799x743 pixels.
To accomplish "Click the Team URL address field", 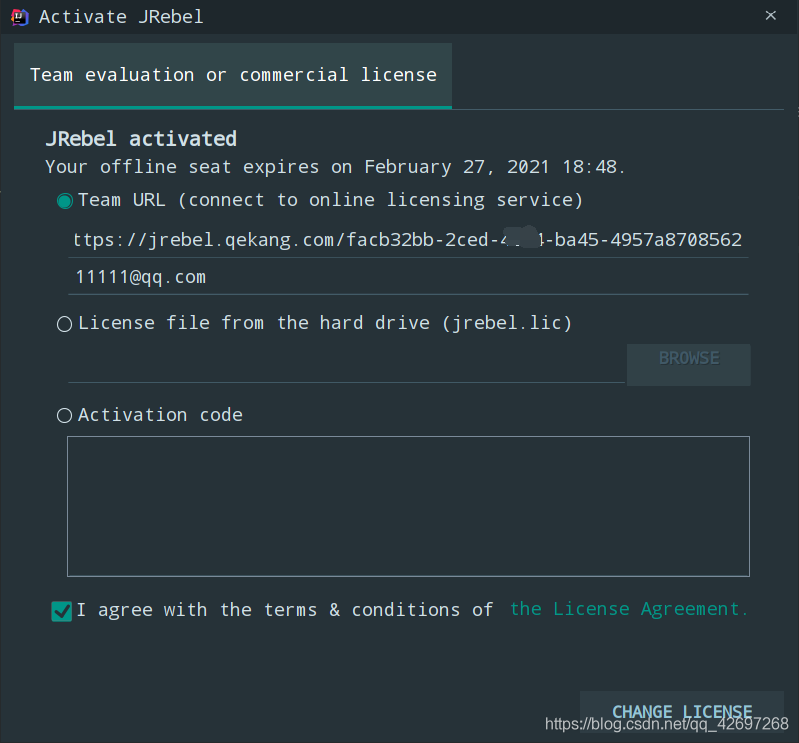I will pyautogui.click(x=408, y=240).
